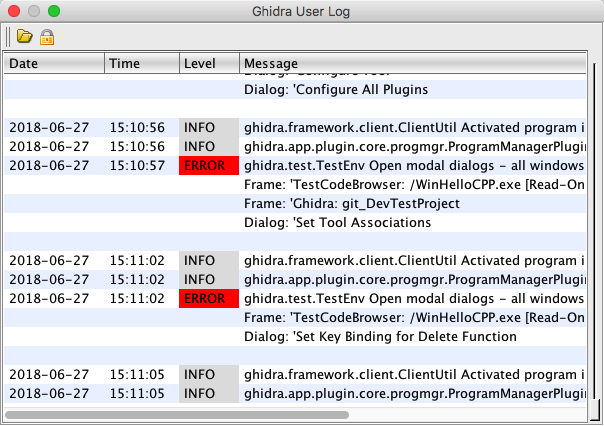The image size is (604, 426).
Task: Click the yellow minimize window button
Action: coord(34,11)
